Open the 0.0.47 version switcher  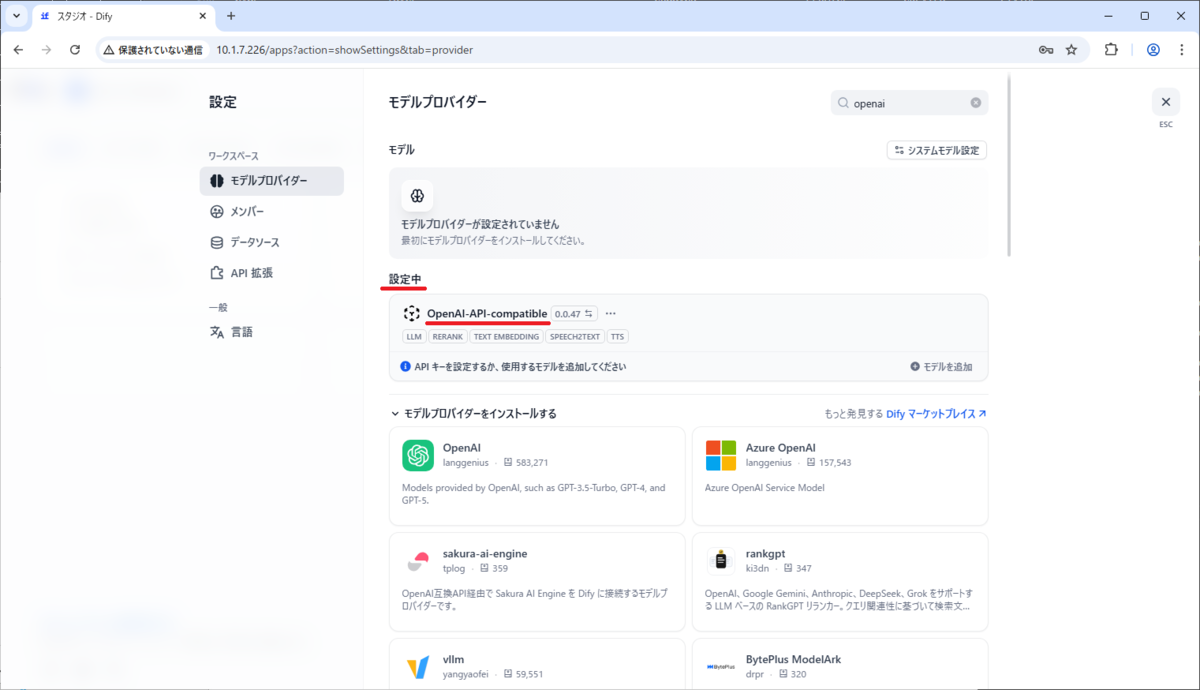(x=574, y=314)
